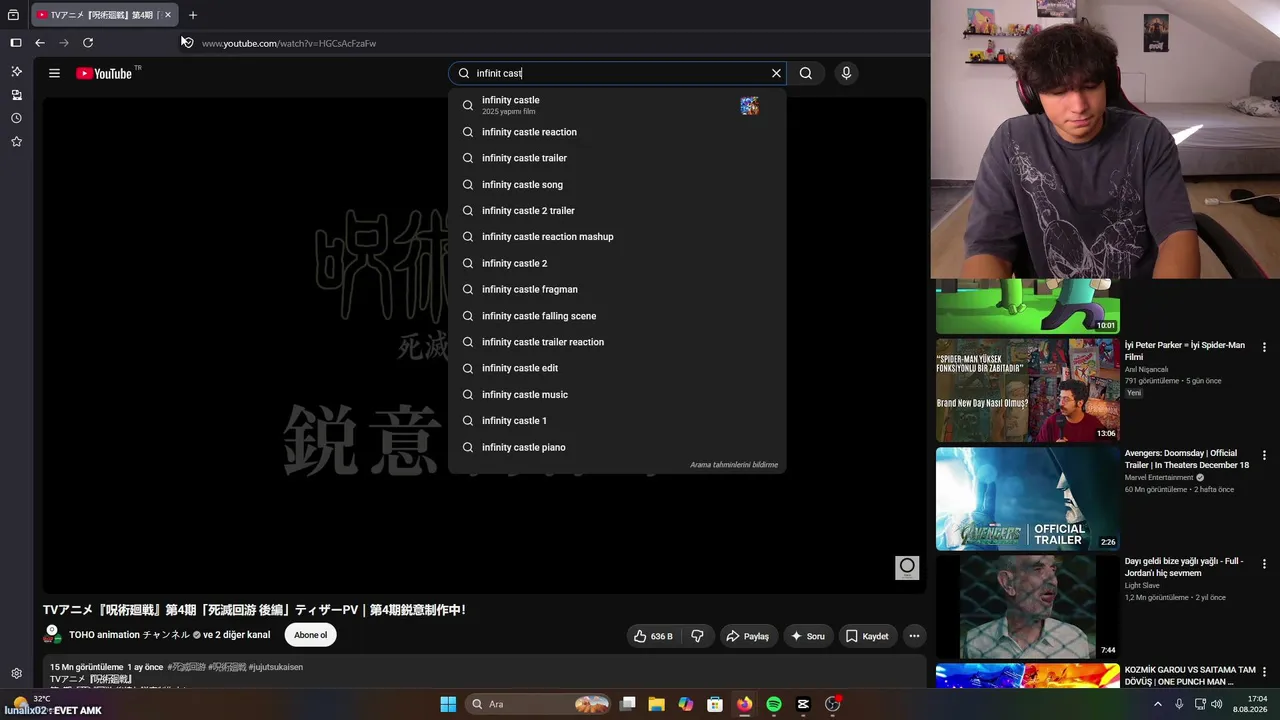Open the taskbar volume speaker icon

(1217, 704)
